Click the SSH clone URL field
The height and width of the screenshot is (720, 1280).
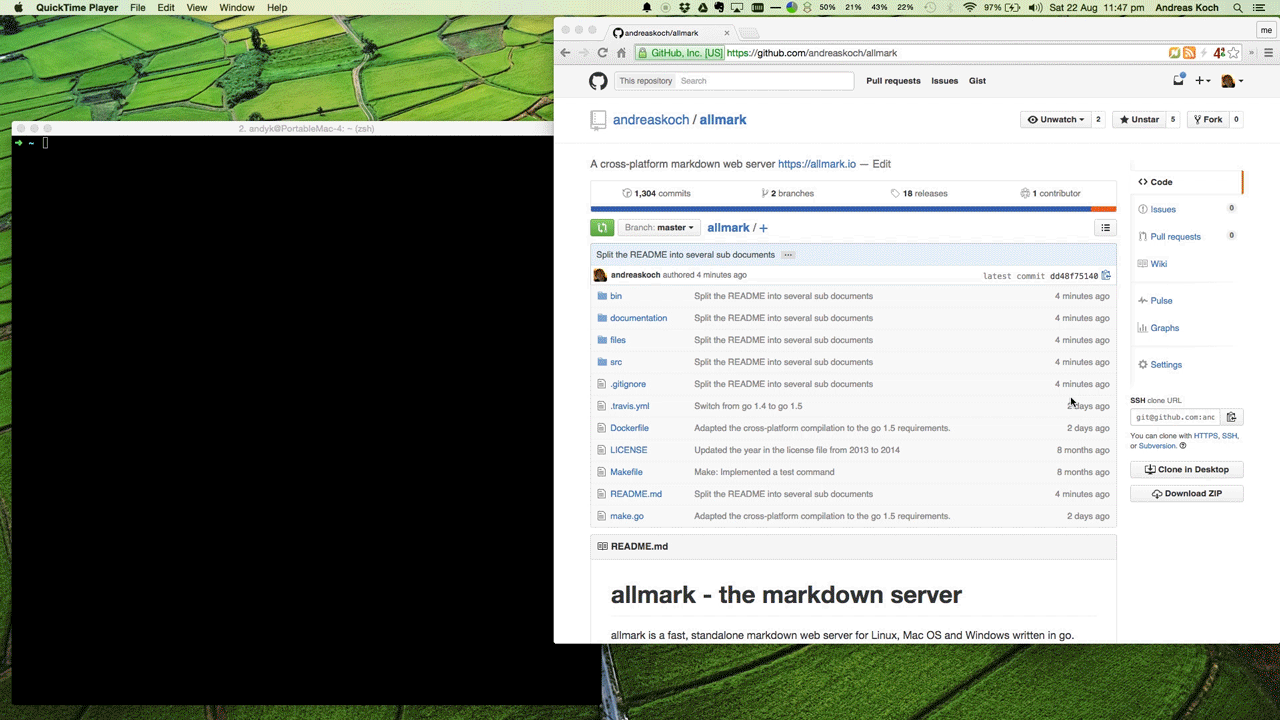tap(1175, 417)
